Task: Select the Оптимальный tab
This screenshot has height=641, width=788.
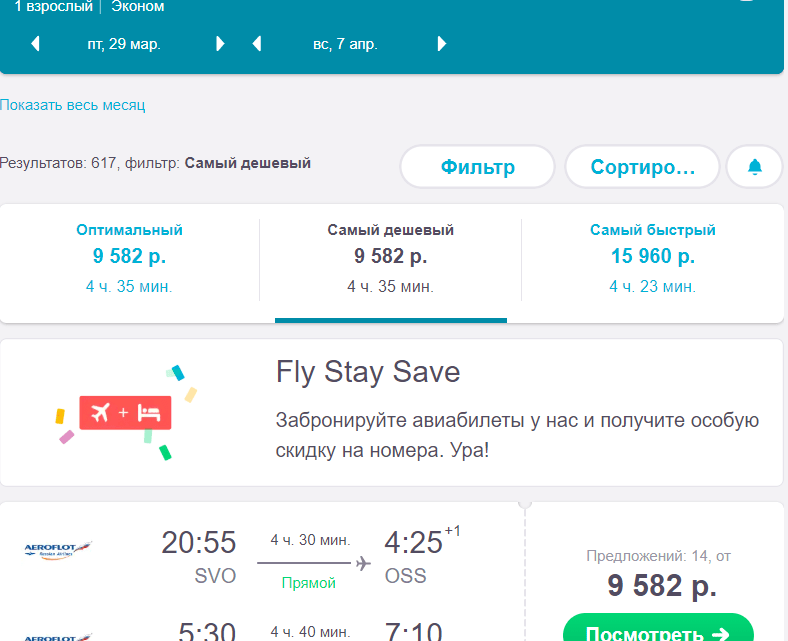Action: [129, 258]
